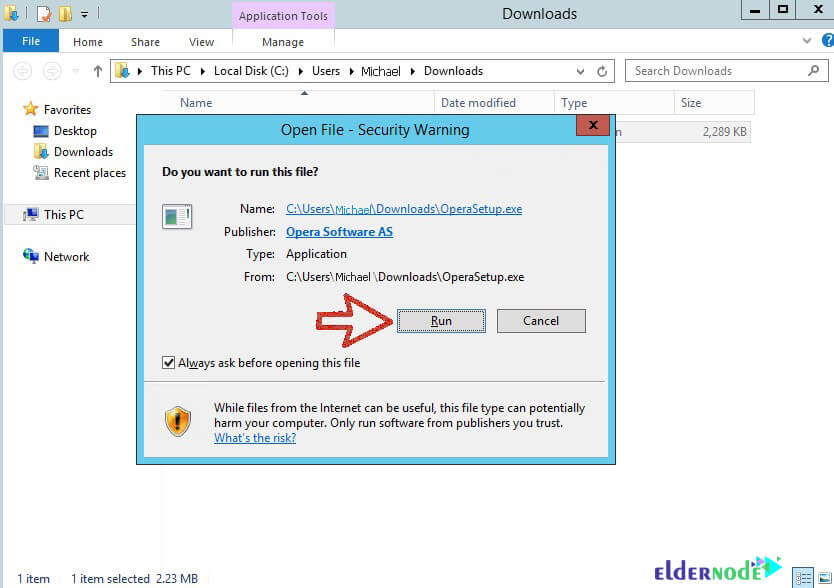This screenshot has width=834, height=588.
Task: Click the application file icon in the dialog
Action: click(x=177, y=217)
